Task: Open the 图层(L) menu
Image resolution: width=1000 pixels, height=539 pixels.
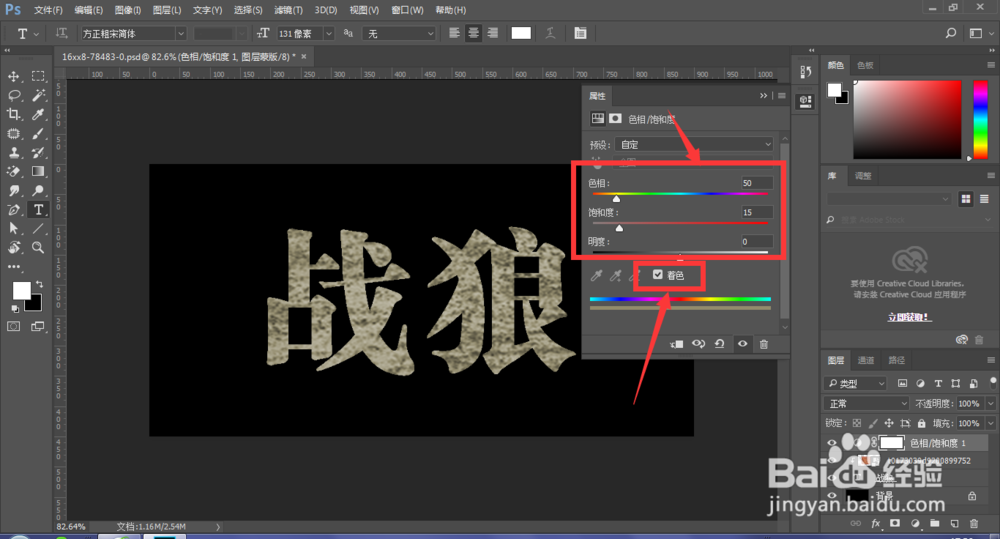Action: [x=166, y=10]
